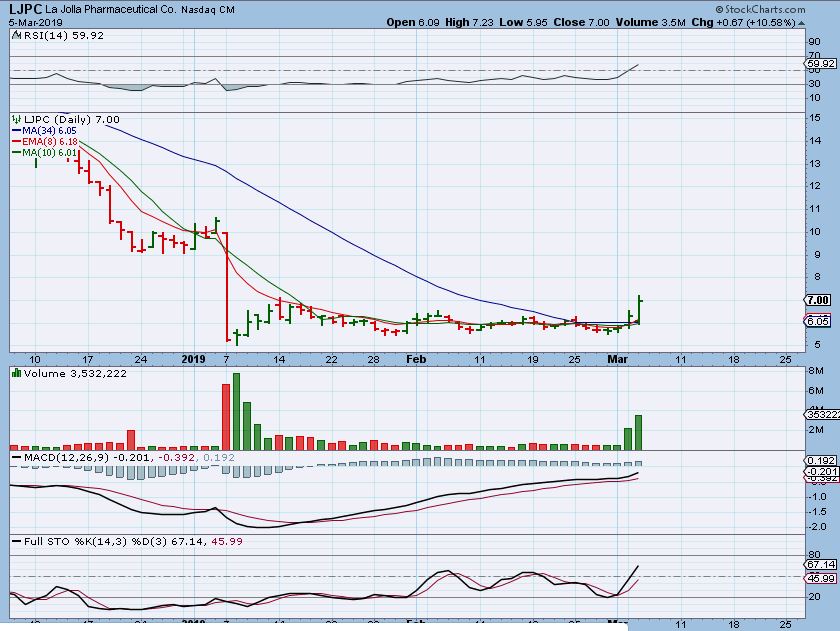Click the 6.05 moving average tag on price axis
Image resolution: width=840 pixels, height=631 pixels.
[818, 321]
